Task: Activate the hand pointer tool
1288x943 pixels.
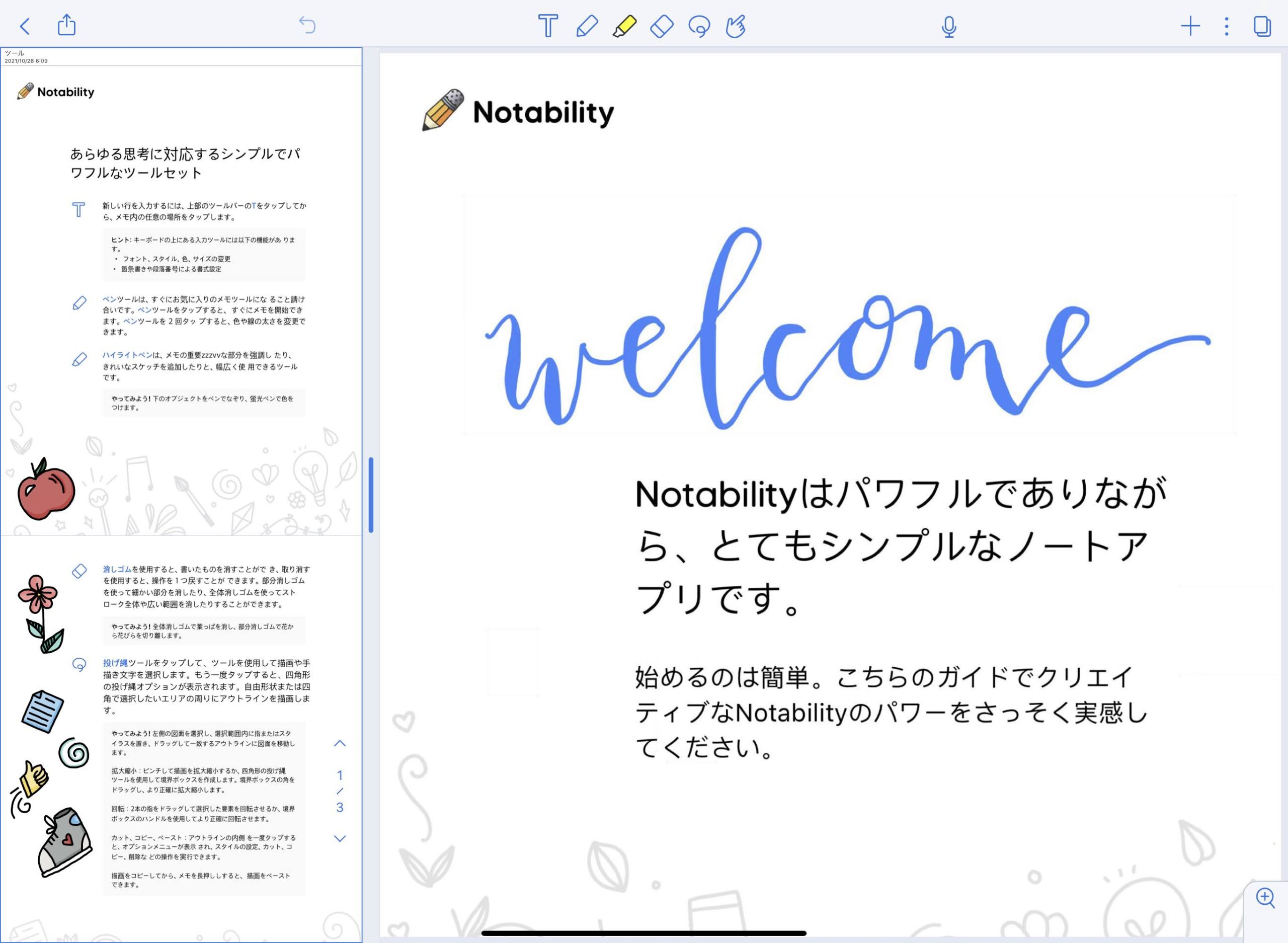Action: point(736,26)
